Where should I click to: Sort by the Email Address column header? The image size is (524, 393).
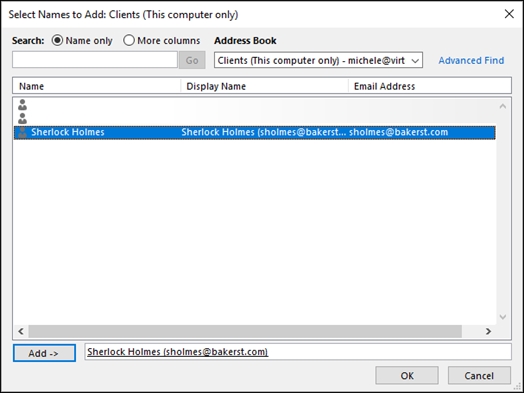[x=430, y=86]
